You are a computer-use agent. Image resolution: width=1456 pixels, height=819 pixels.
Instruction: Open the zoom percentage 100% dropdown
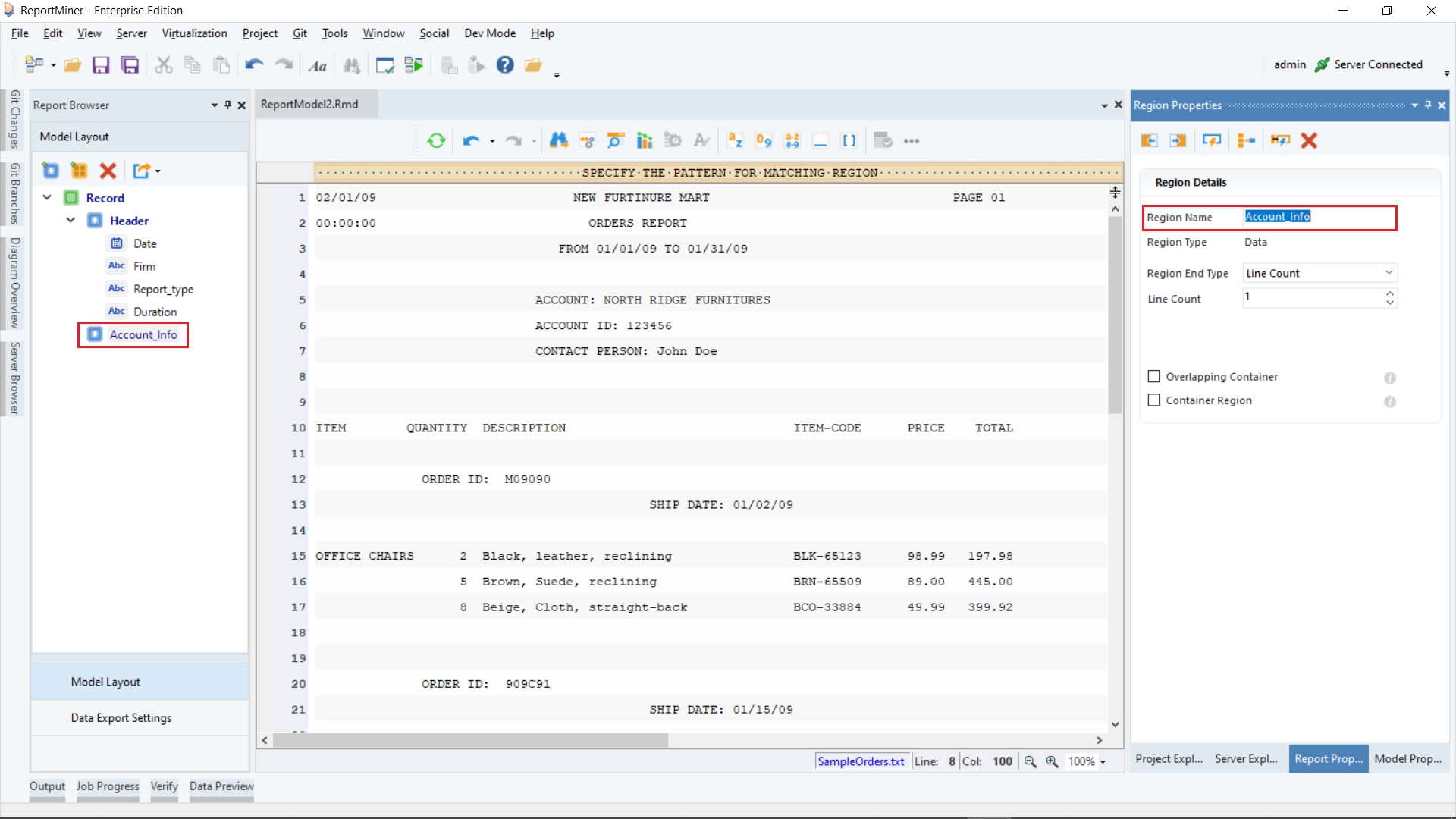coord(1103,762)
